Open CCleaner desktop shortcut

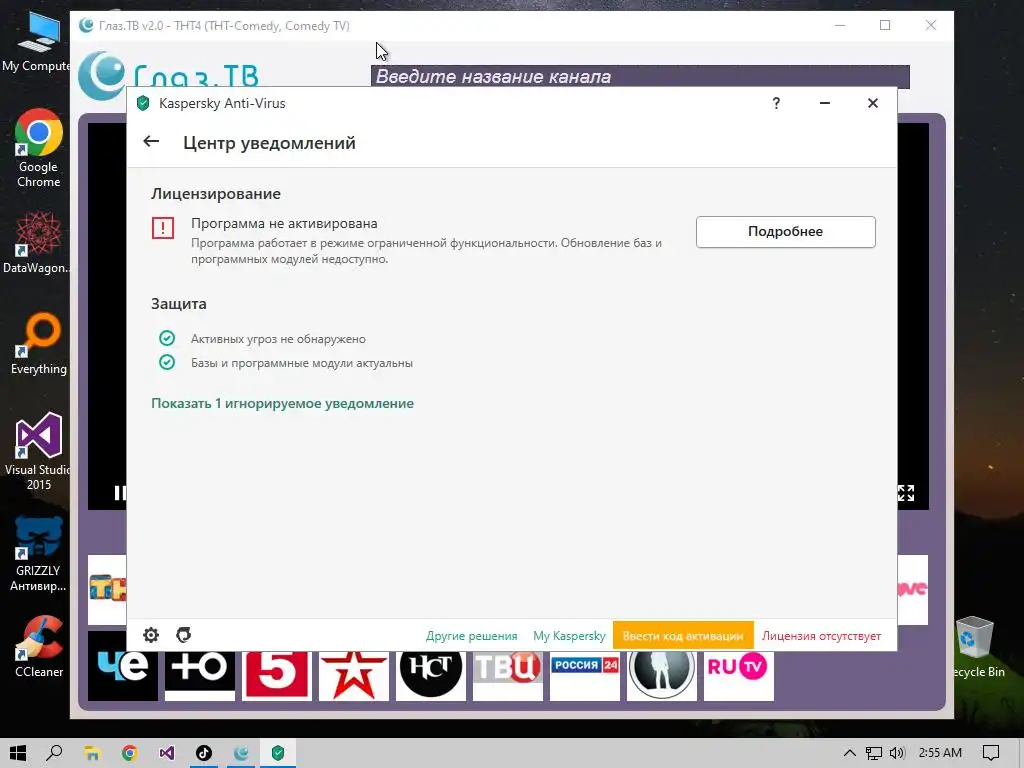39,647
